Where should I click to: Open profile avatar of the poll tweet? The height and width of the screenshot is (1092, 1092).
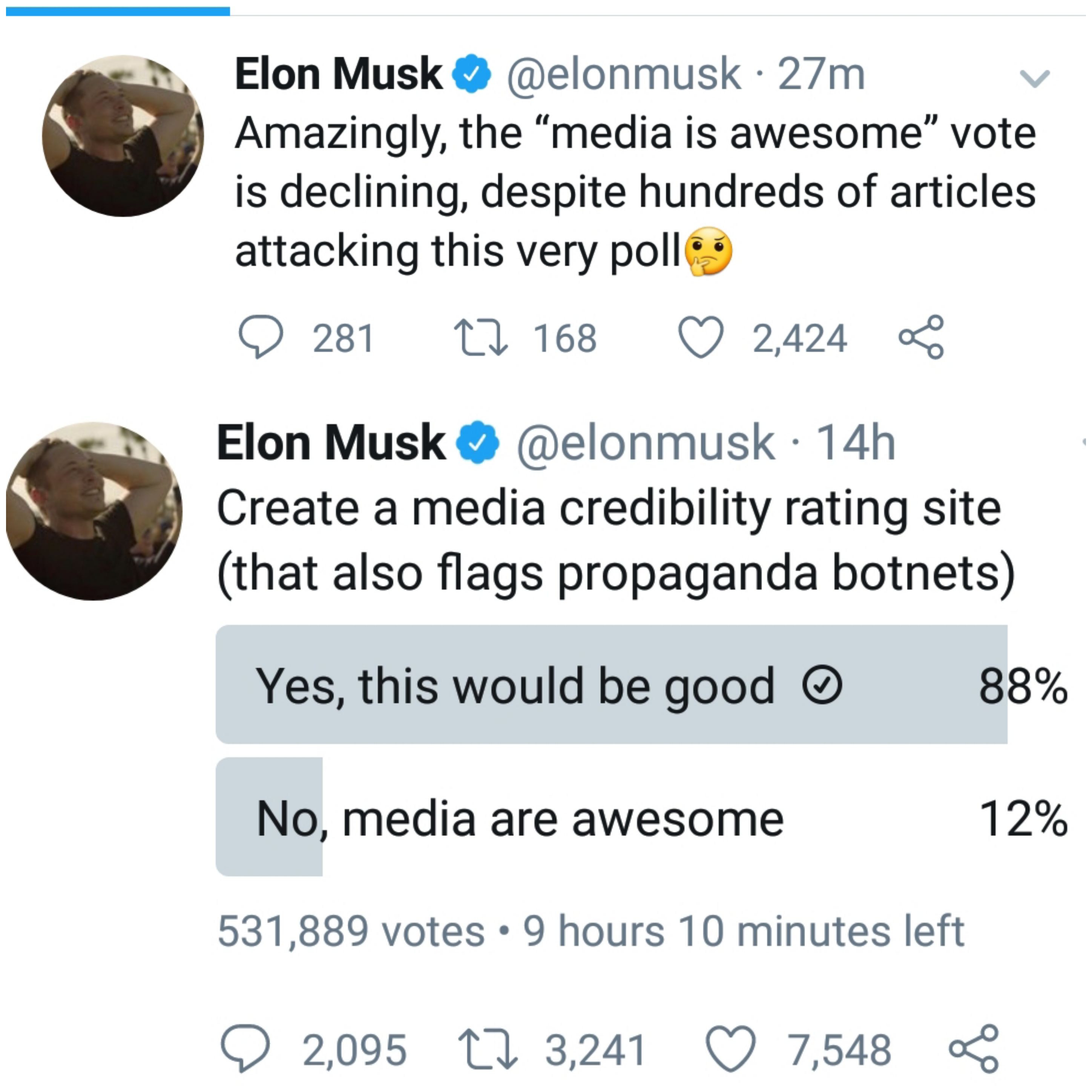click(94, 511)
